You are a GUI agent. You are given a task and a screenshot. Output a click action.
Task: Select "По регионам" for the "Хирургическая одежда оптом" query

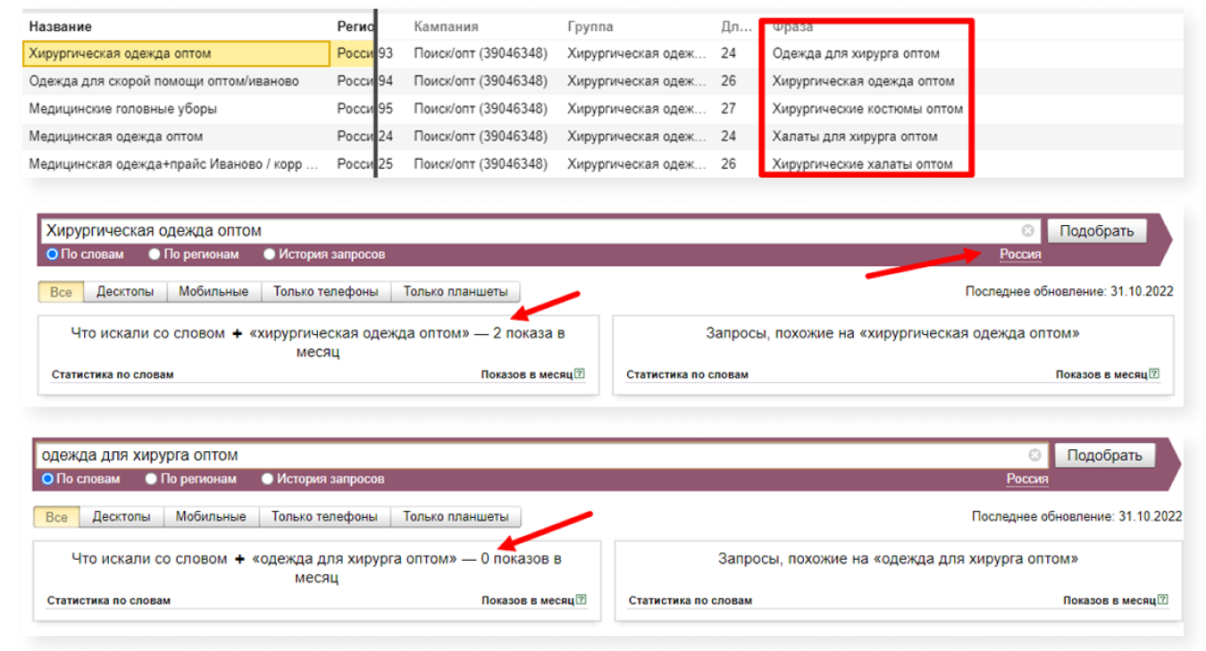click(155, 254)
